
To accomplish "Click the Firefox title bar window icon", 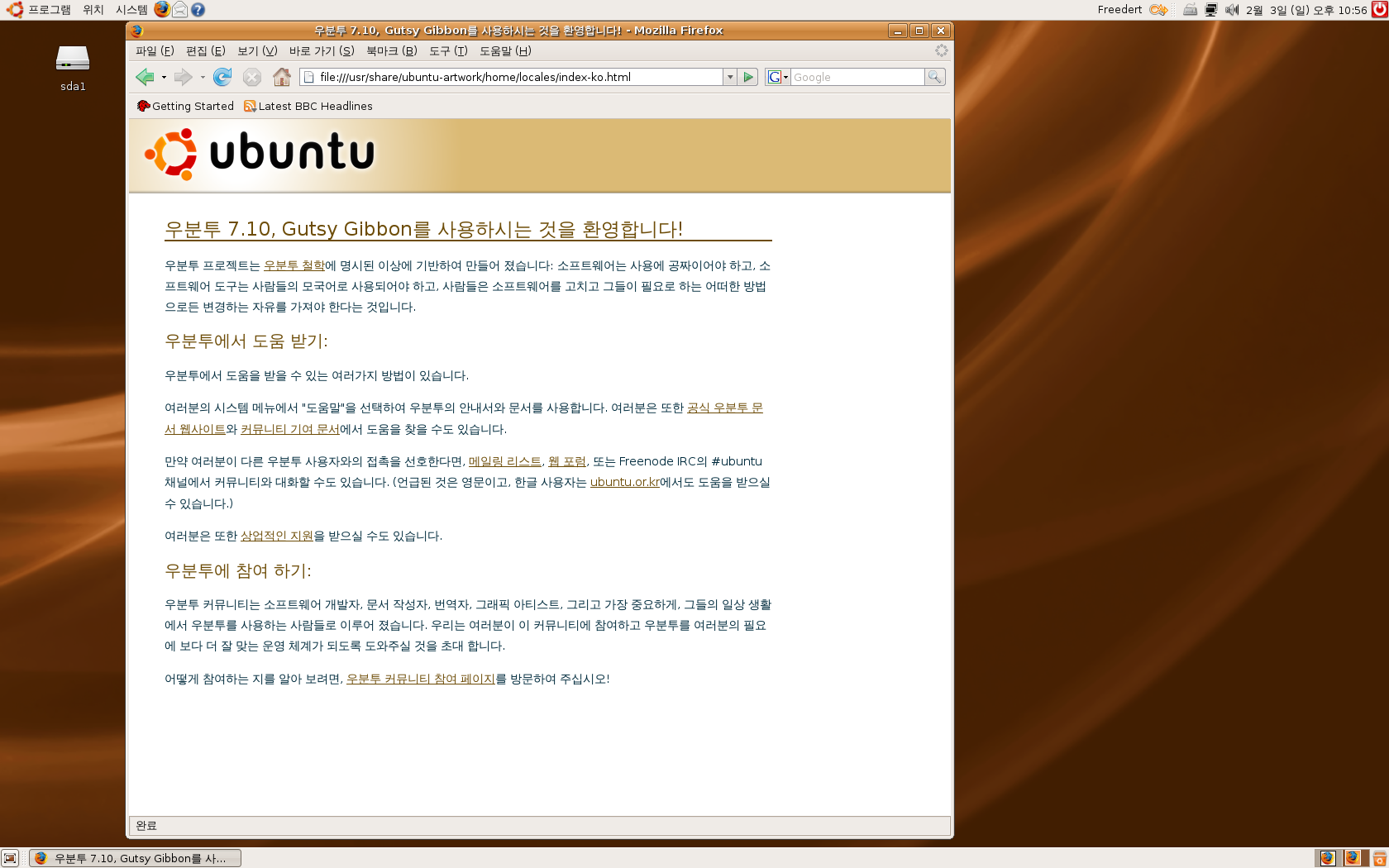I will (137, 31).
